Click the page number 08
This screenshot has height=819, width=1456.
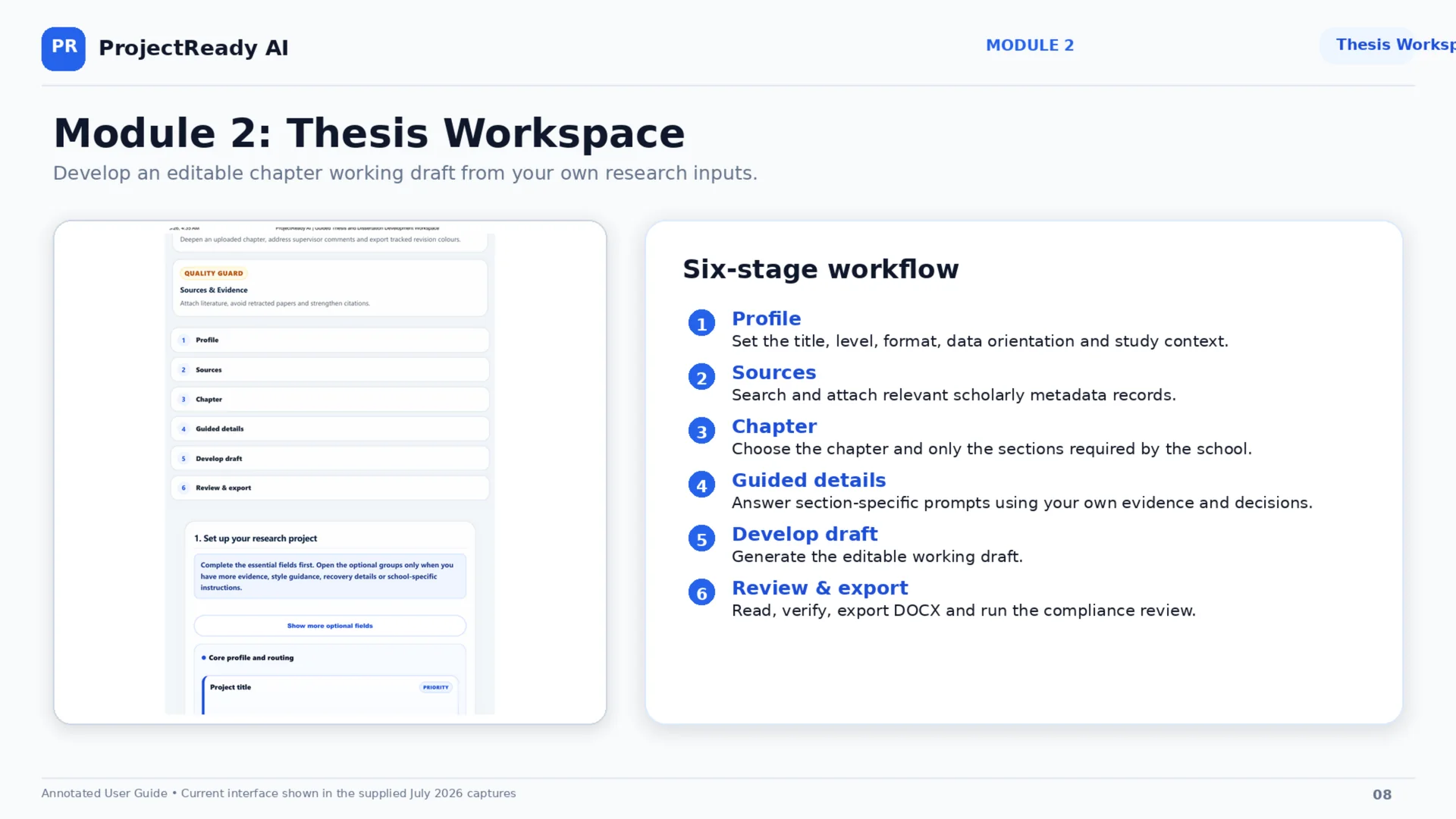pyautogui.click(x=1382, y=795)
